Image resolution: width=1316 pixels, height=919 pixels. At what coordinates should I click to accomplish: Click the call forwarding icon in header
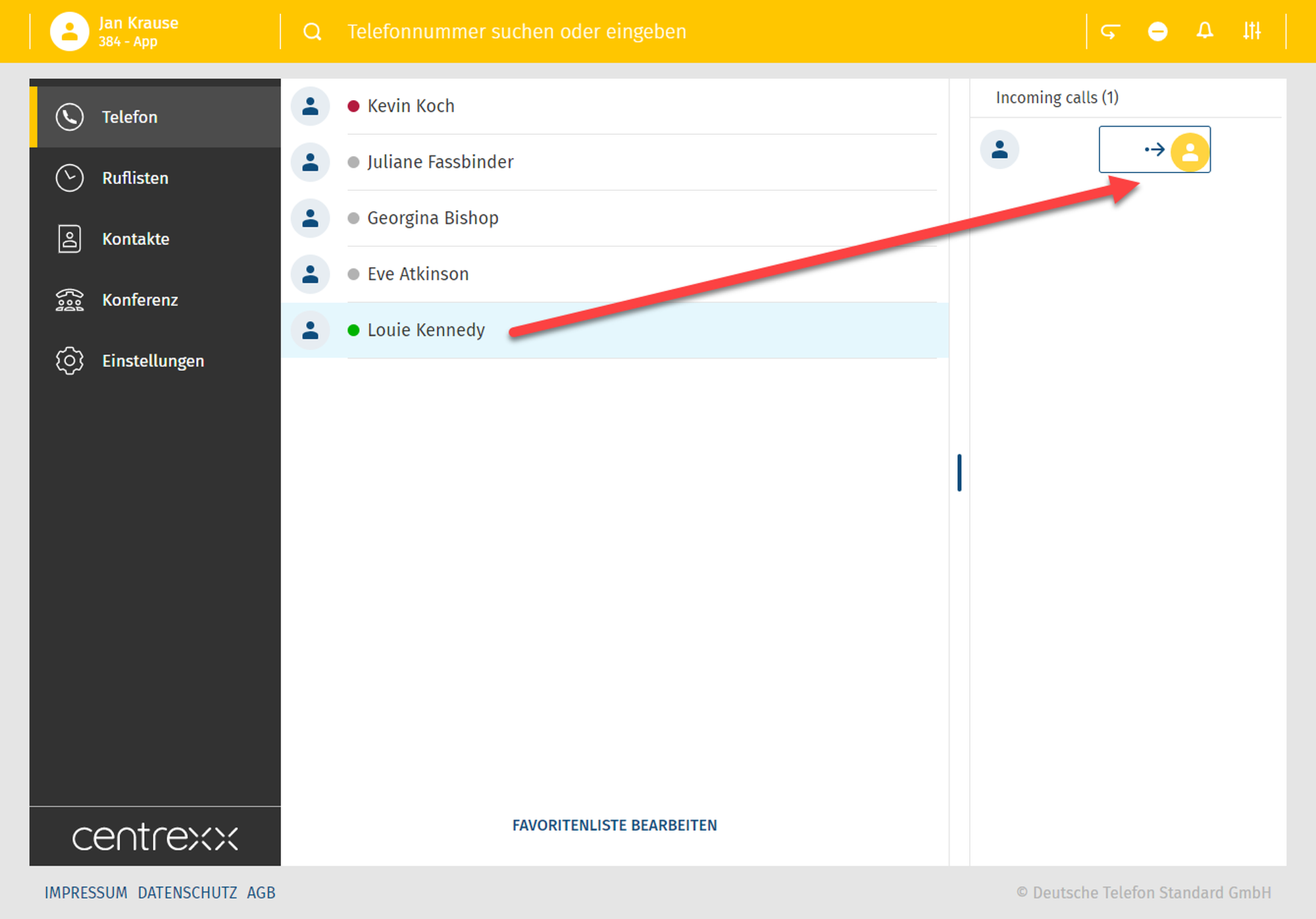pos(1110,31)
